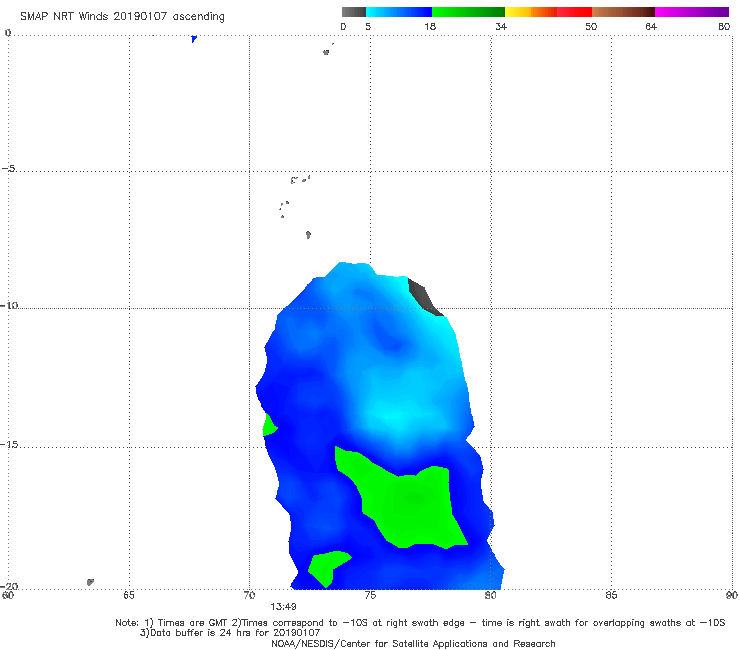Click the latitude axis label '-10'
The width and height of the screenshot is (740, 650).
9,305
